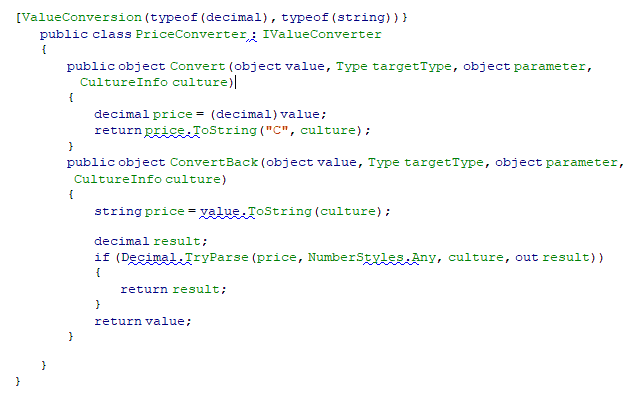Screen dimensions: 644x397
Task: Click the "C" format string literal
Action: [x=277, y=130]
